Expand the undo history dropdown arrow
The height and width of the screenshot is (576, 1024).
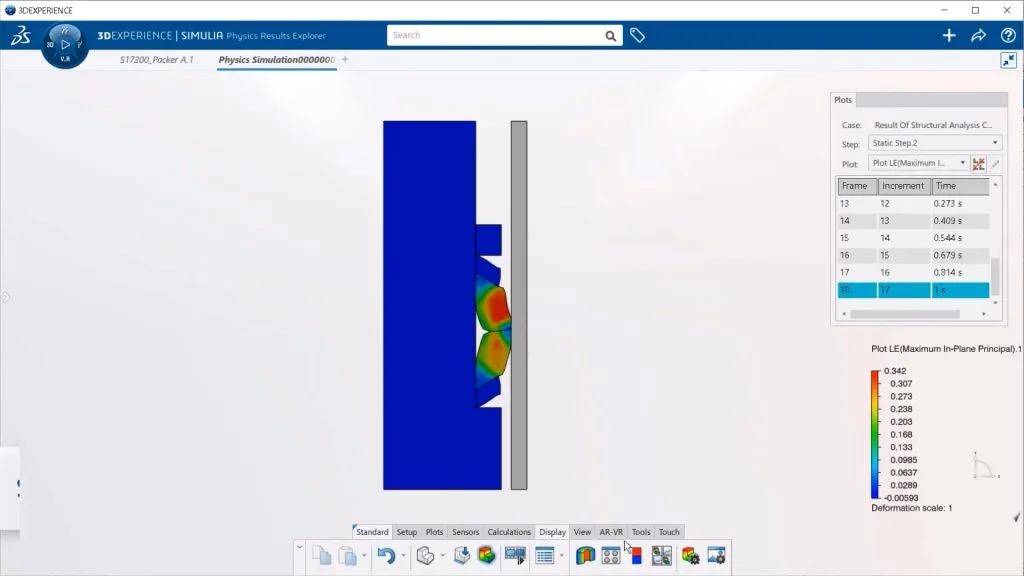[x=403, y=555]
